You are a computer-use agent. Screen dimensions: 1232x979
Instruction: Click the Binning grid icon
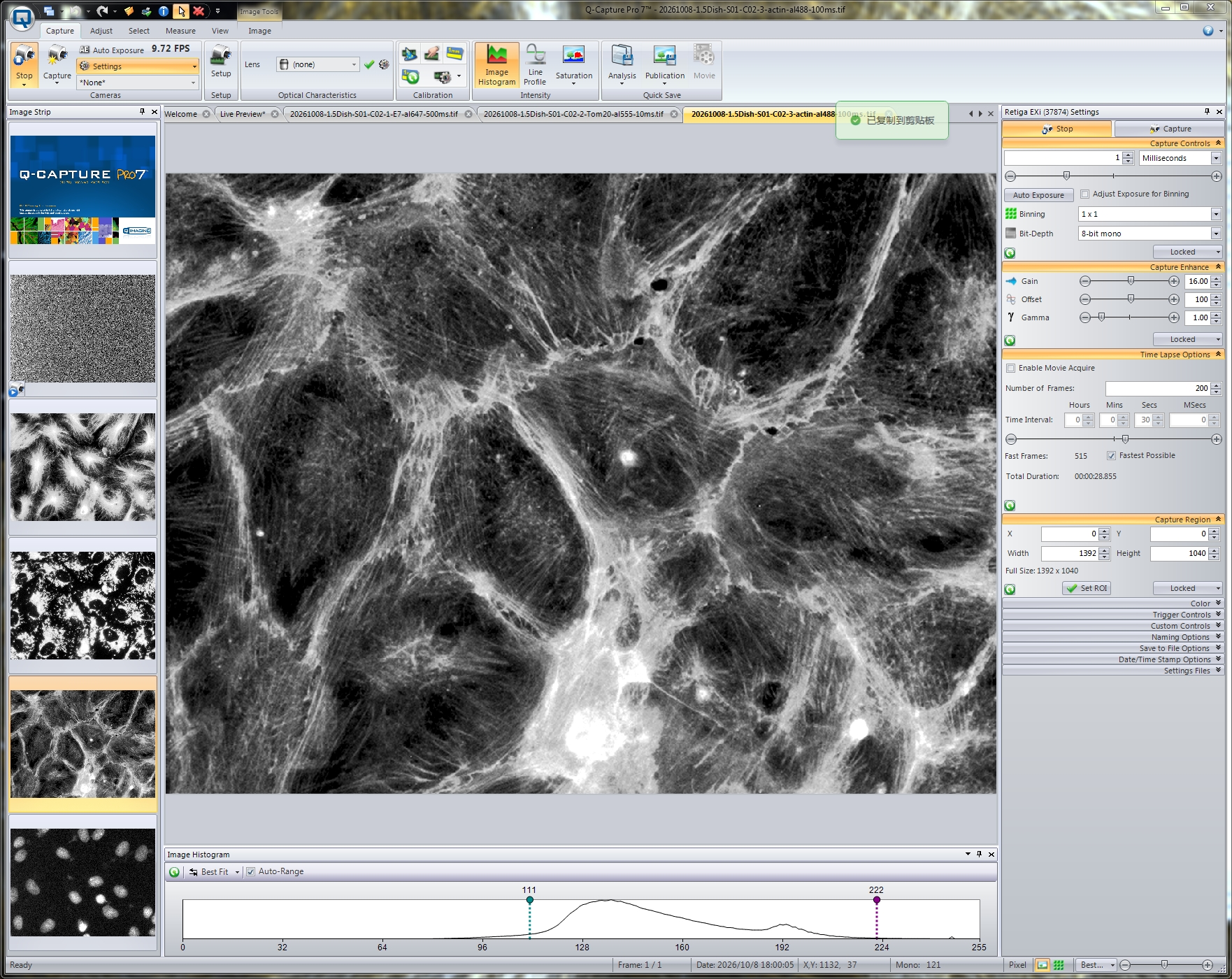(1011, 214)
